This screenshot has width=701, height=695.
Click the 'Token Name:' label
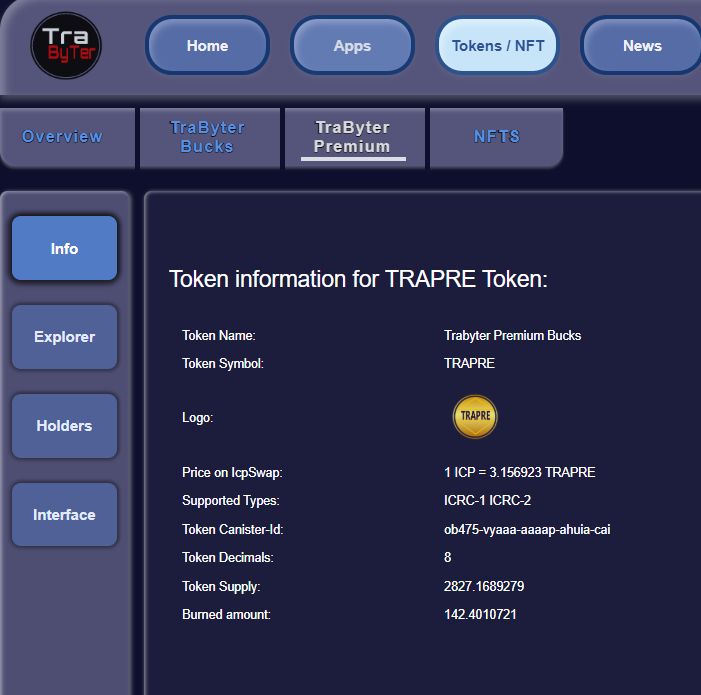[219, 336]
